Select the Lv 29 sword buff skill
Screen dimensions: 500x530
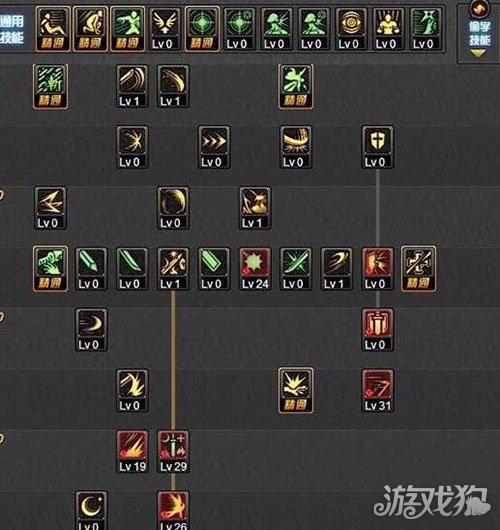pyautogui.click(x=173, y=452)
